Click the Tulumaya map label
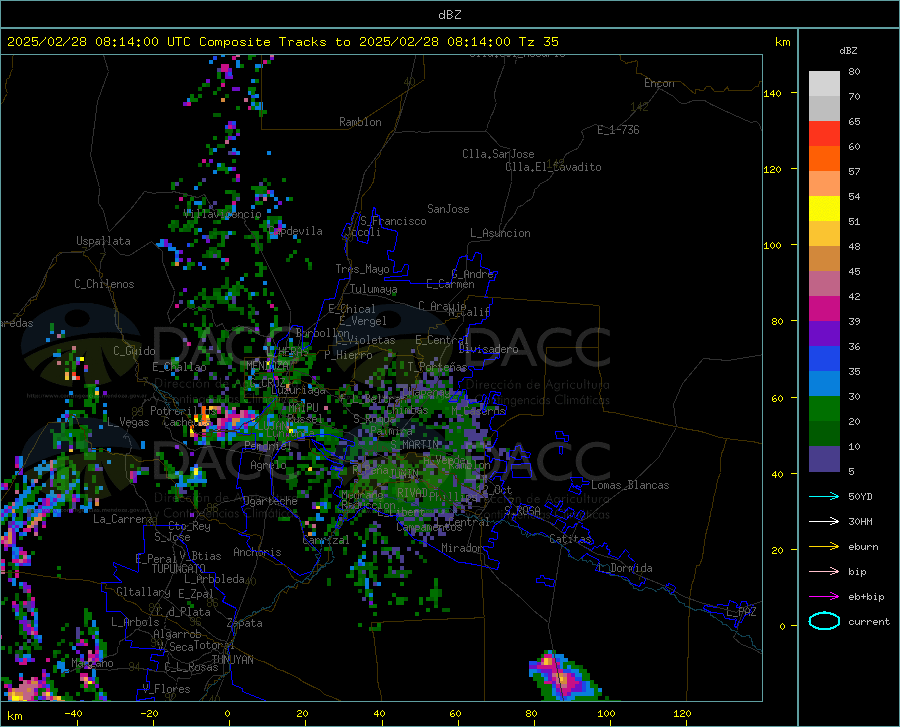 click(x=373, y=289)
